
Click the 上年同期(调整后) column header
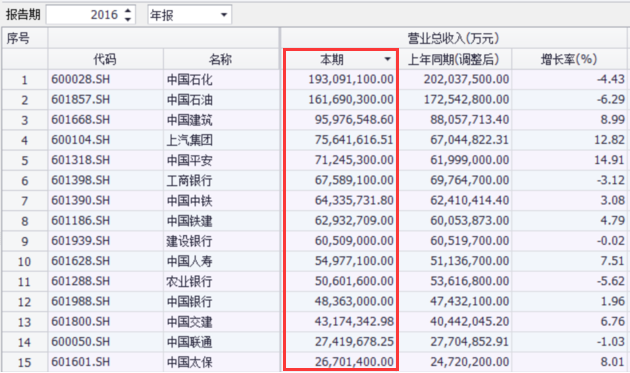point(454,59)
